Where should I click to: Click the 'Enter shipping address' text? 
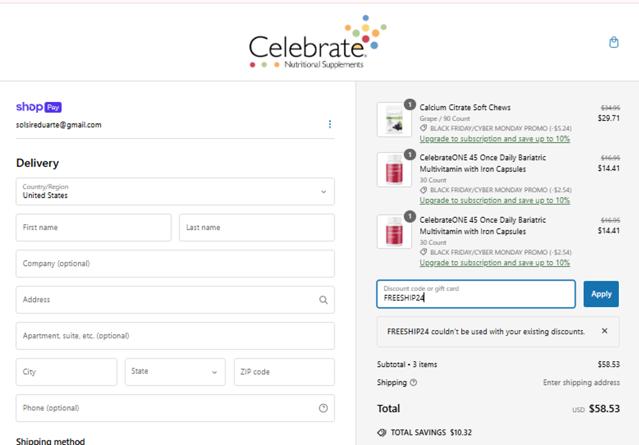tap(582, 383)
